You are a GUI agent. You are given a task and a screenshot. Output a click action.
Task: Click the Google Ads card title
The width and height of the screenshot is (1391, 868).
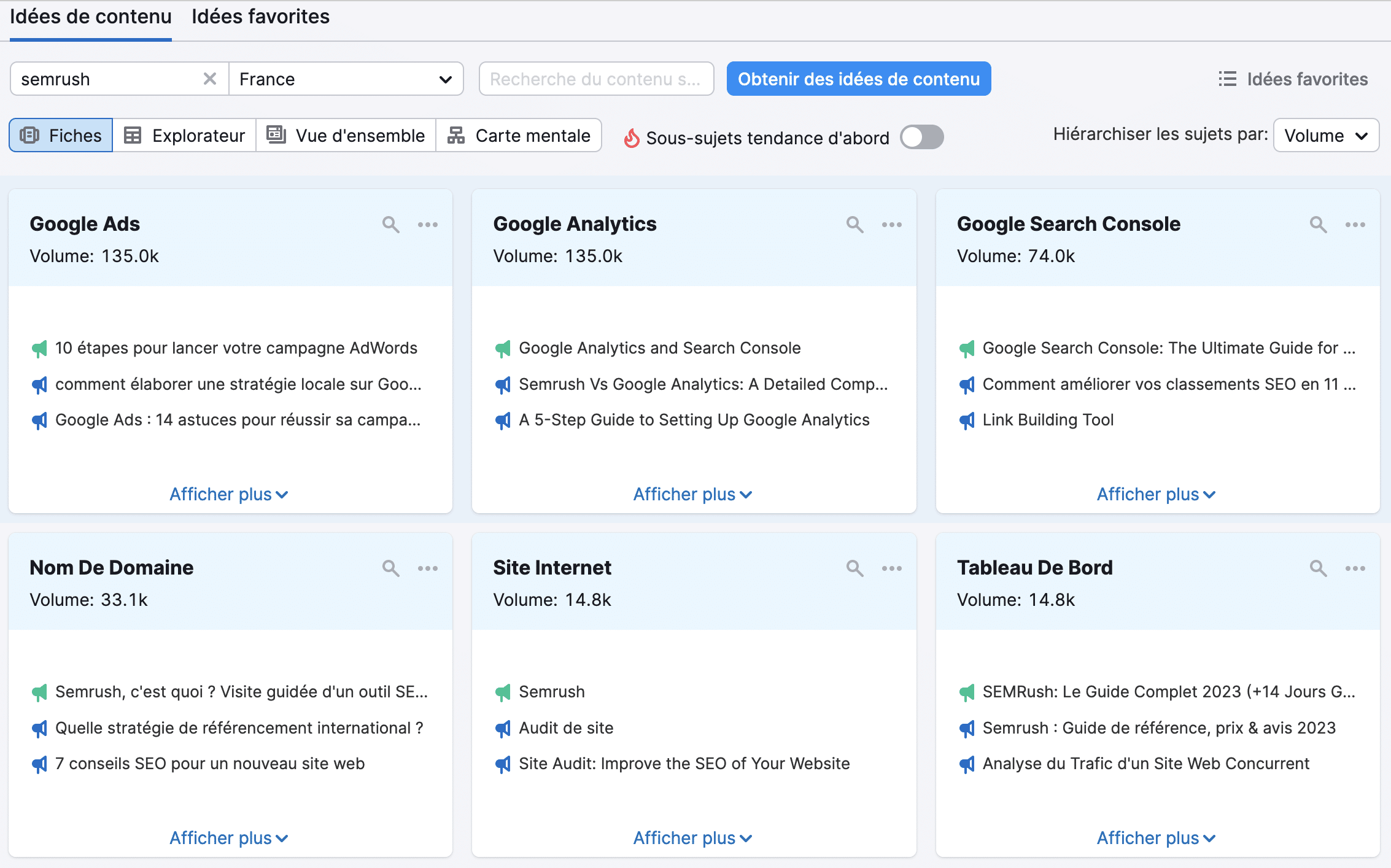[85, 224]
